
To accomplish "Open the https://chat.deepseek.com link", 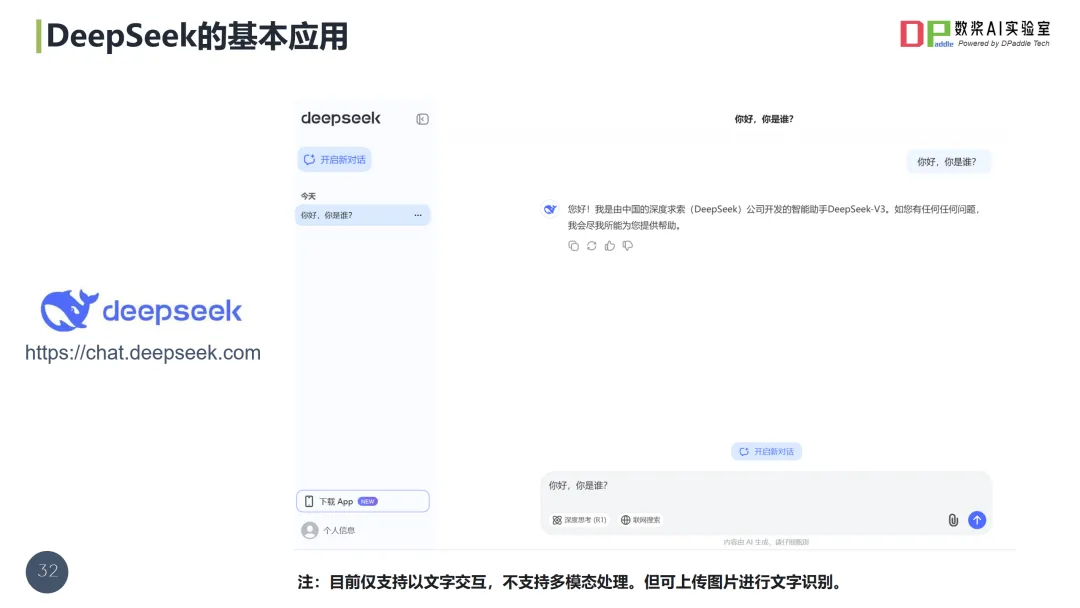I will [x=143, y=353].
